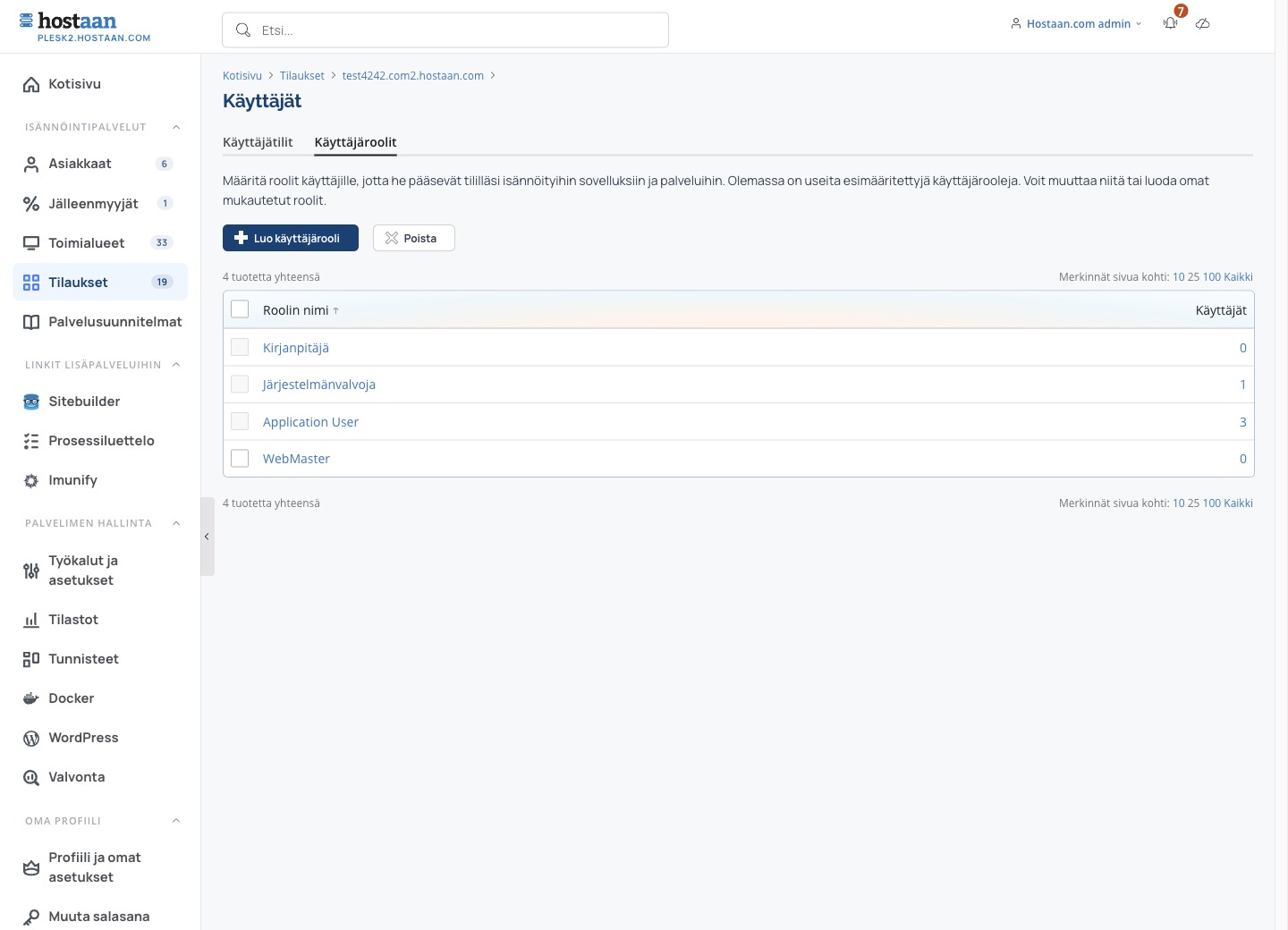Click the Toimialueet monitor icon
Image resolution: width=1288 pixels, height=930 pixels.
tap(31, 243)
